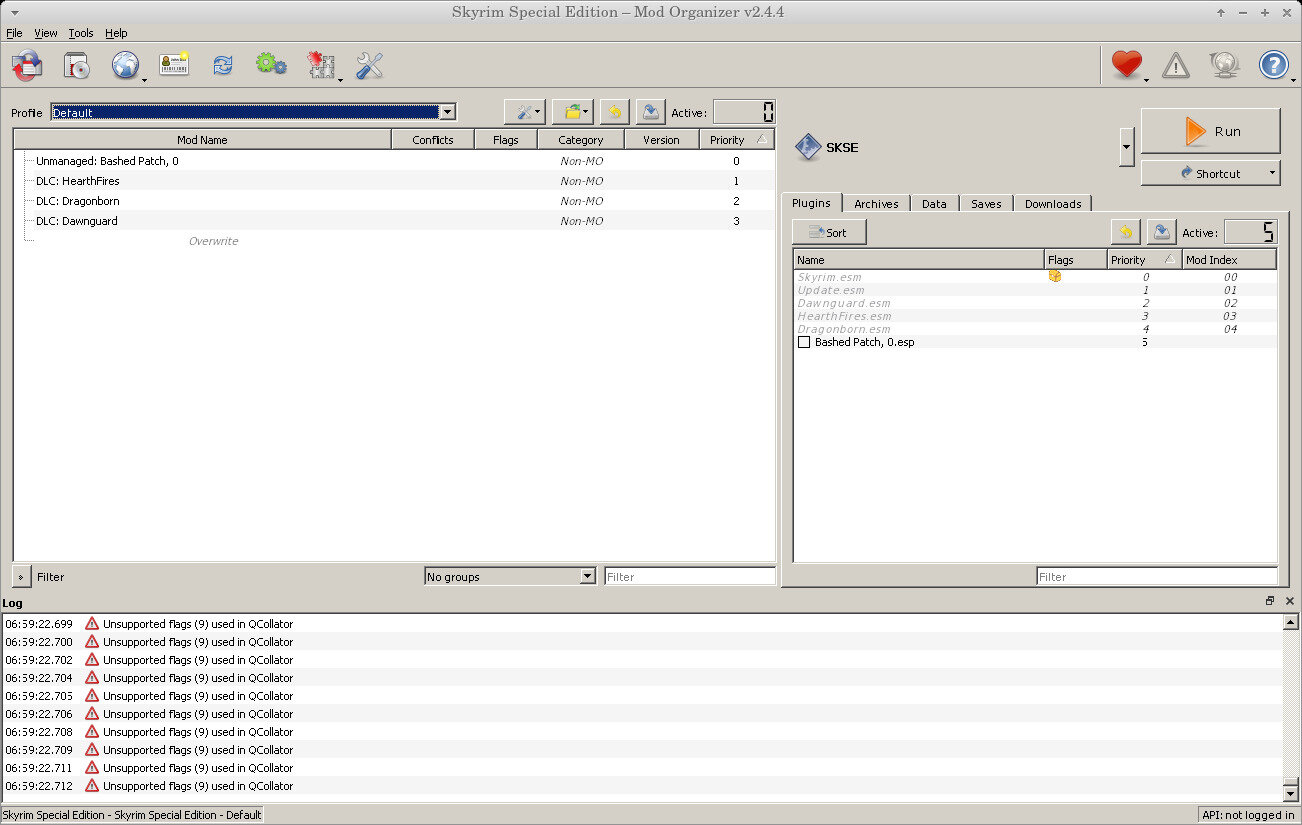
Task: Switch to the Saves tab
Action: coord(986,204)
